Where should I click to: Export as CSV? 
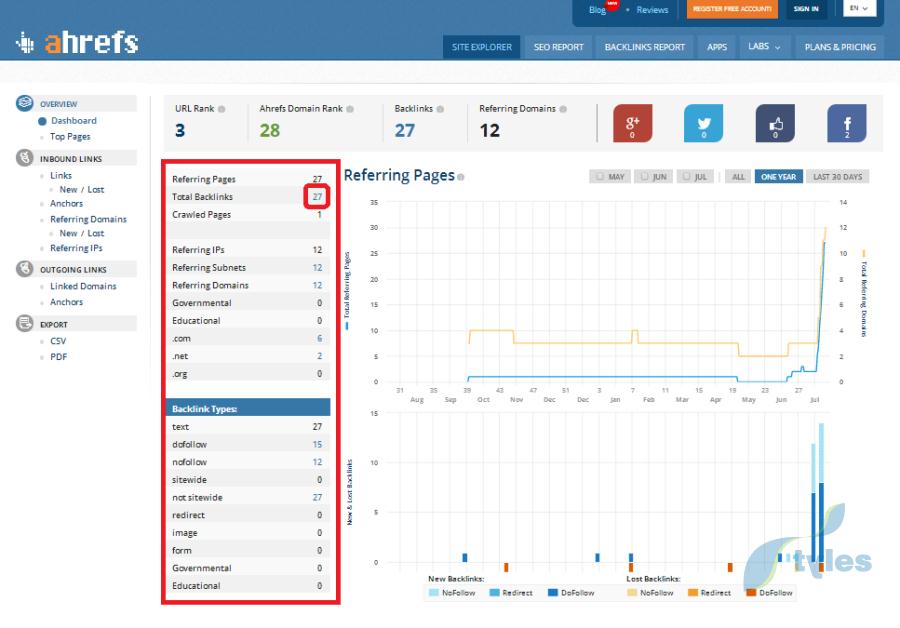(x=58, y=341)
